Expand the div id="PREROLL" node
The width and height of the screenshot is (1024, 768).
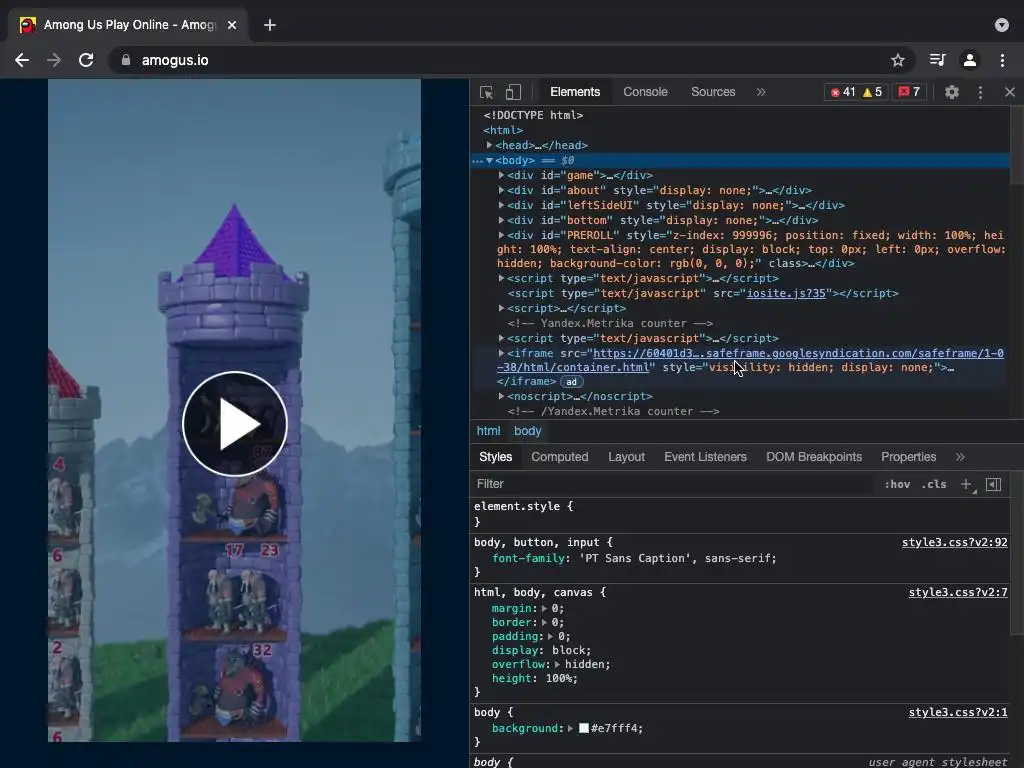coord(501,235)
